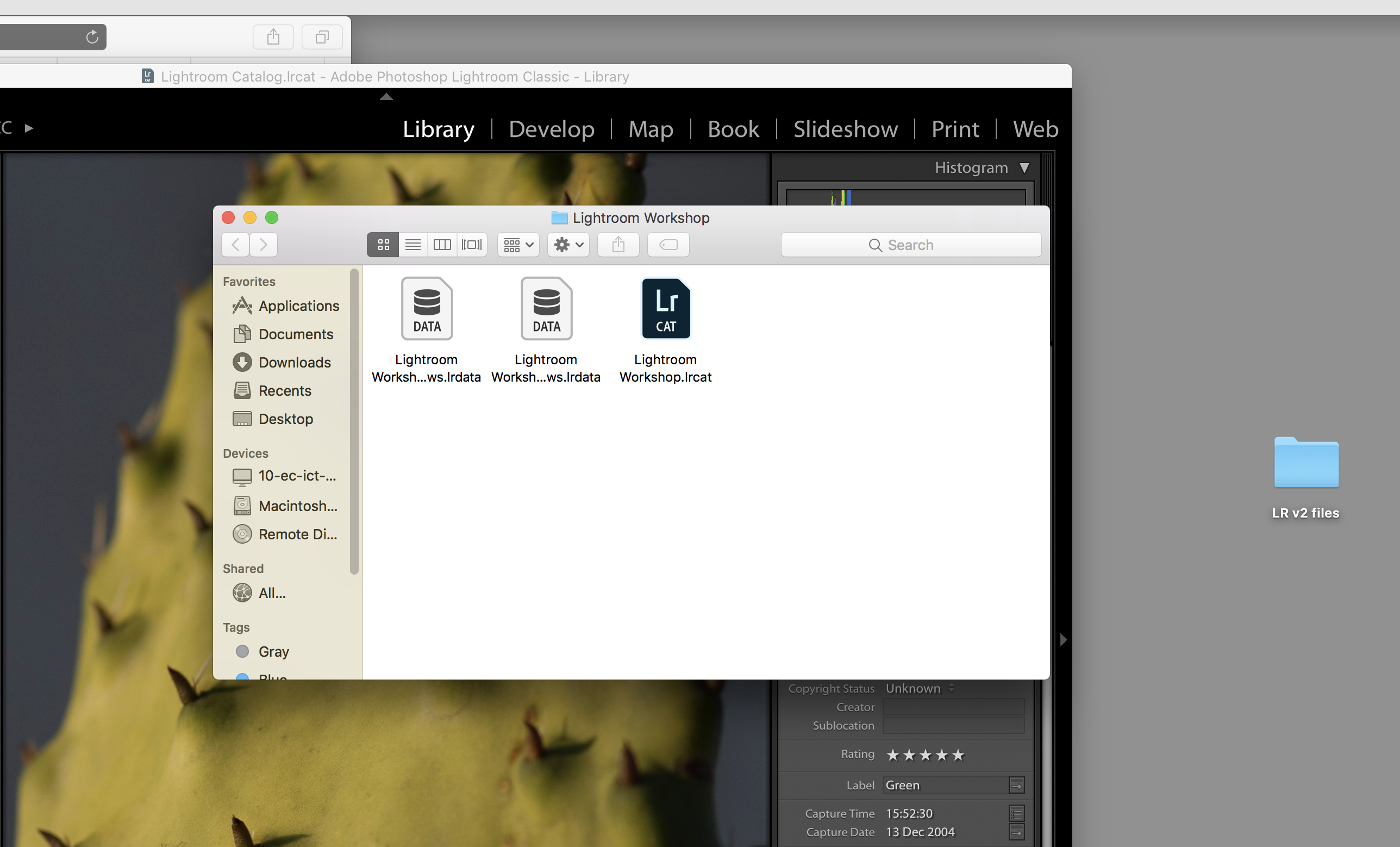Select Applications in Finder sidebar
1400x847 pixels.
pos(298,306)
